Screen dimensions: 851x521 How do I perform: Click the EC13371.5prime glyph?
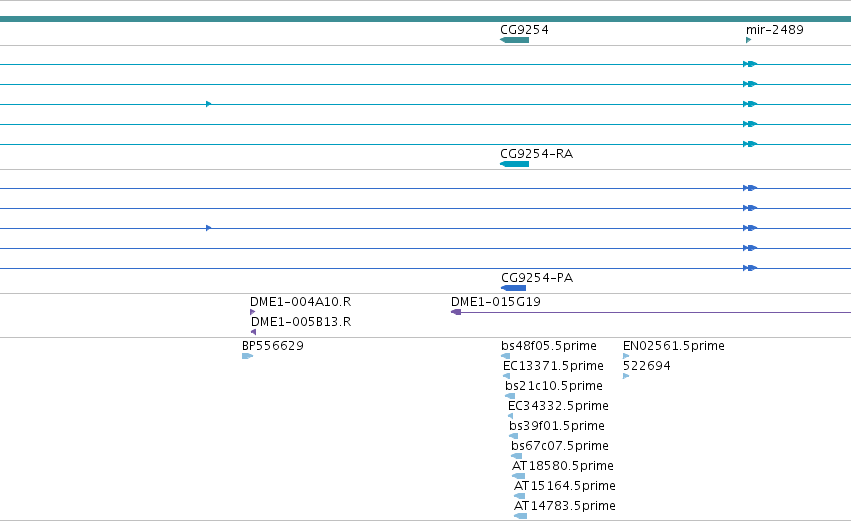506,376
